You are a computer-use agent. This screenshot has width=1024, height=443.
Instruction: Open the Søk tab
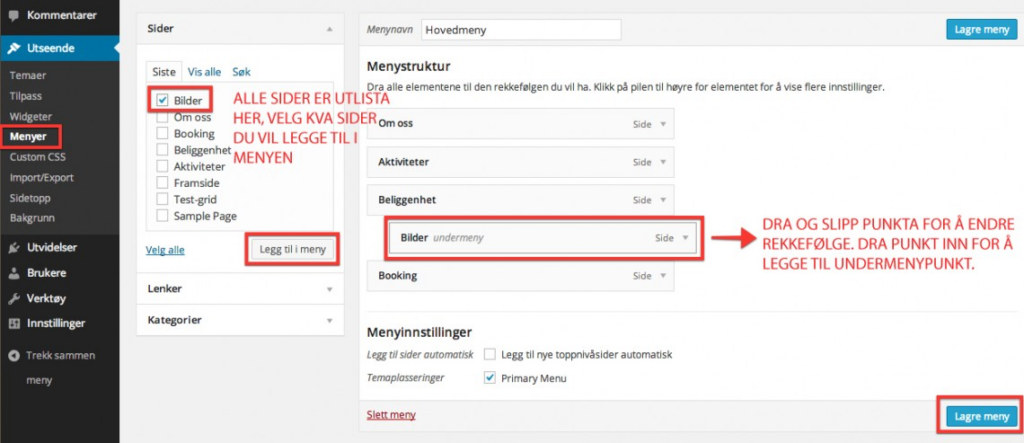[242, 72]
